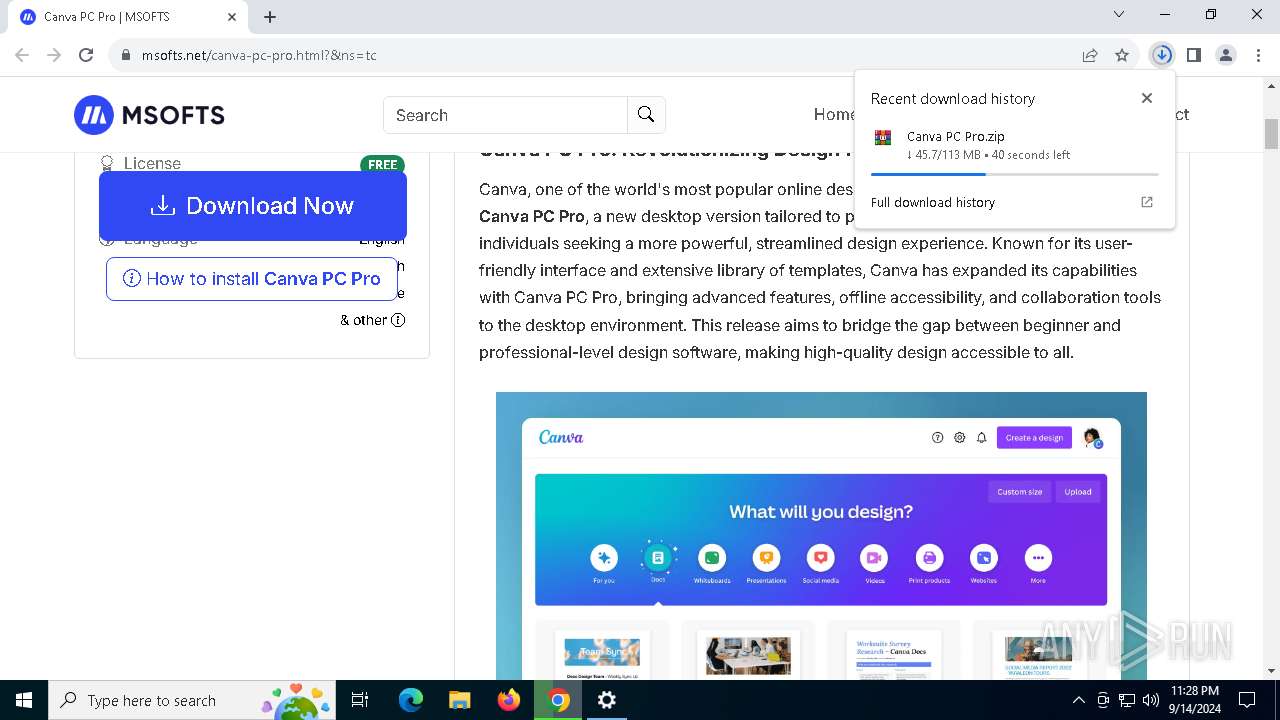This screenshot has width=1280, height=720.
Task: Toggle Chrome side panel icon
Action: [1194, 55]
